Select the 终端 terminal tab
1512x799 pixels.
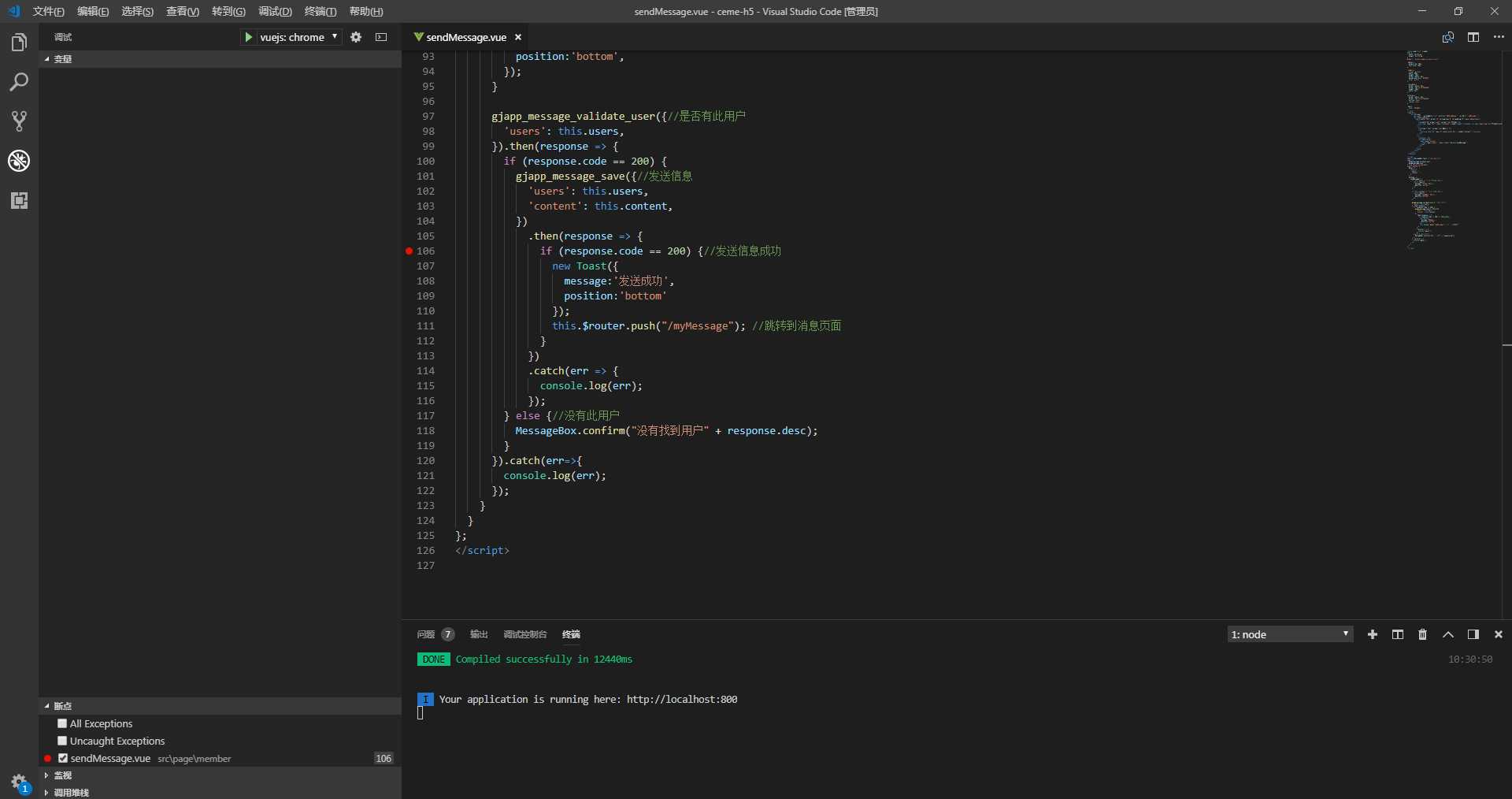coord(571,634)
